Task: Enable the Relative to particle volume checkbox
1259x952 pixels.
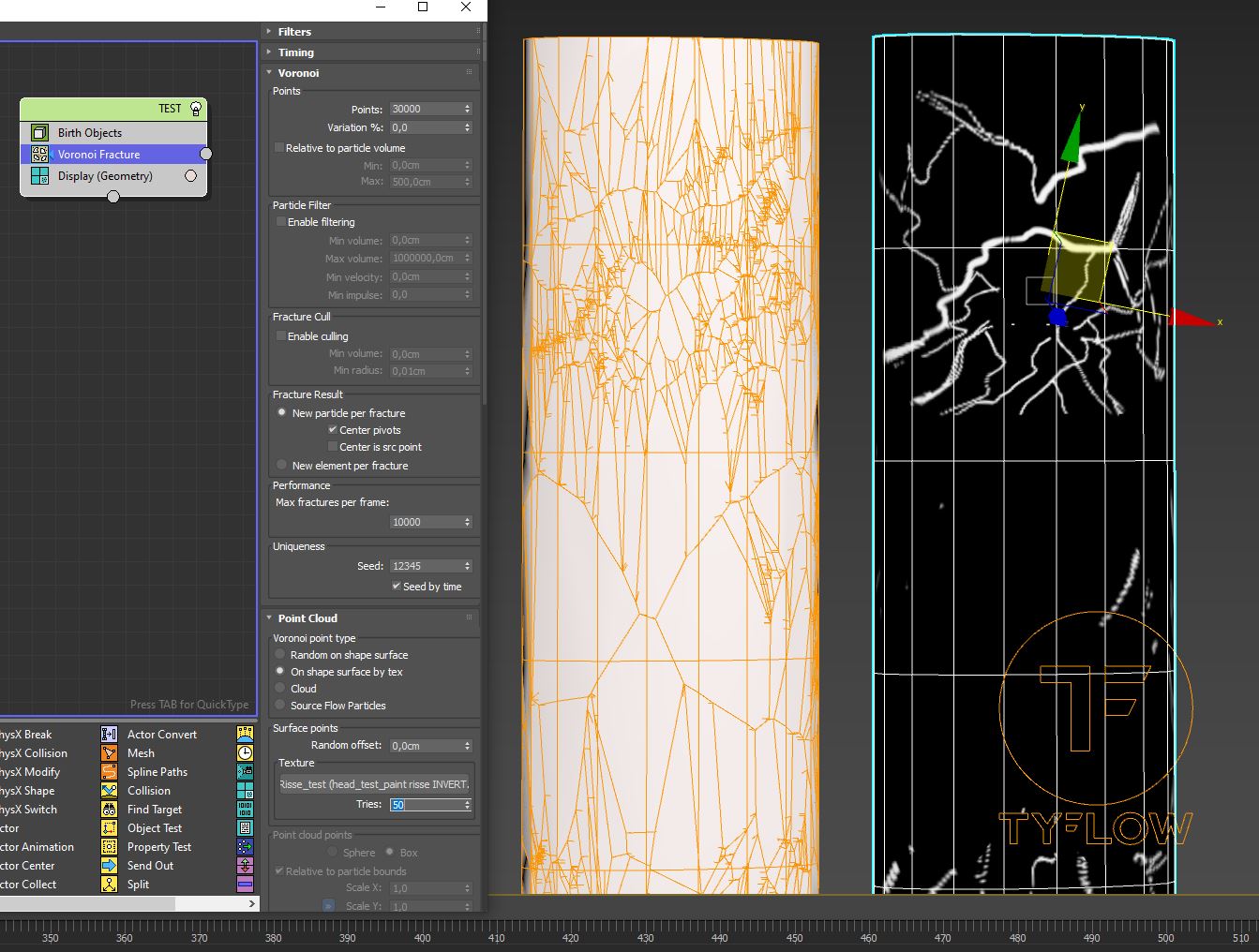Action: tap(279, 148)
